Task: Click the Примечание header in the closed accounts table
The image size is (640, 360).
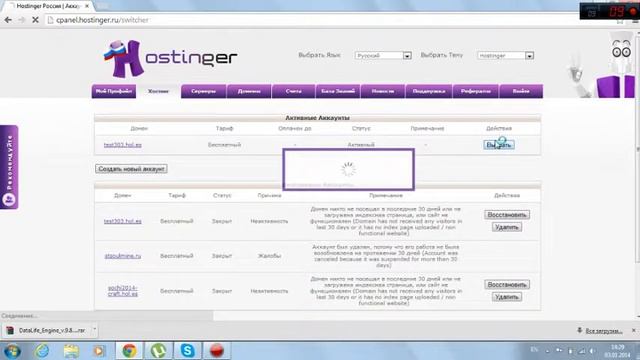Action: 386,196
